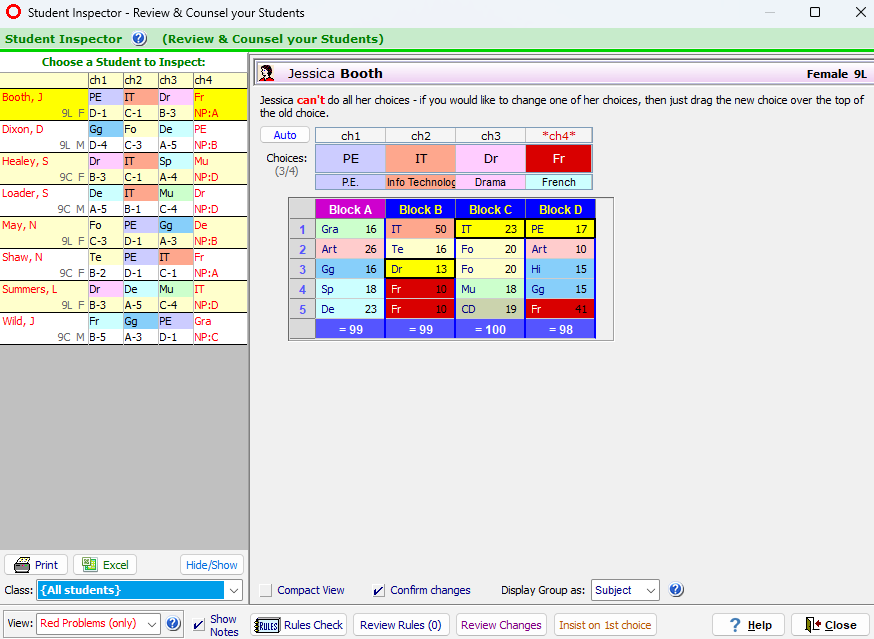Click the Drama subject label under ch3
The image size is (874, 639).
point(491,182)
